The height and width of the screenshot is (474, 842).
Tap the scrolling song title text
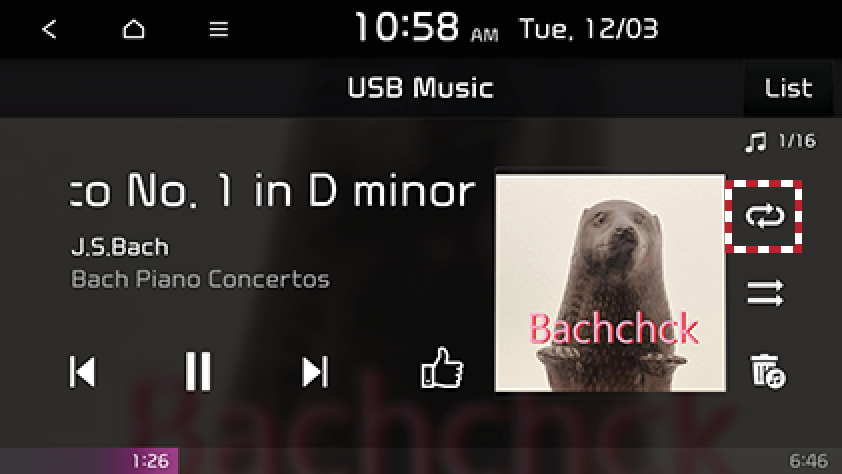[273, 191]
